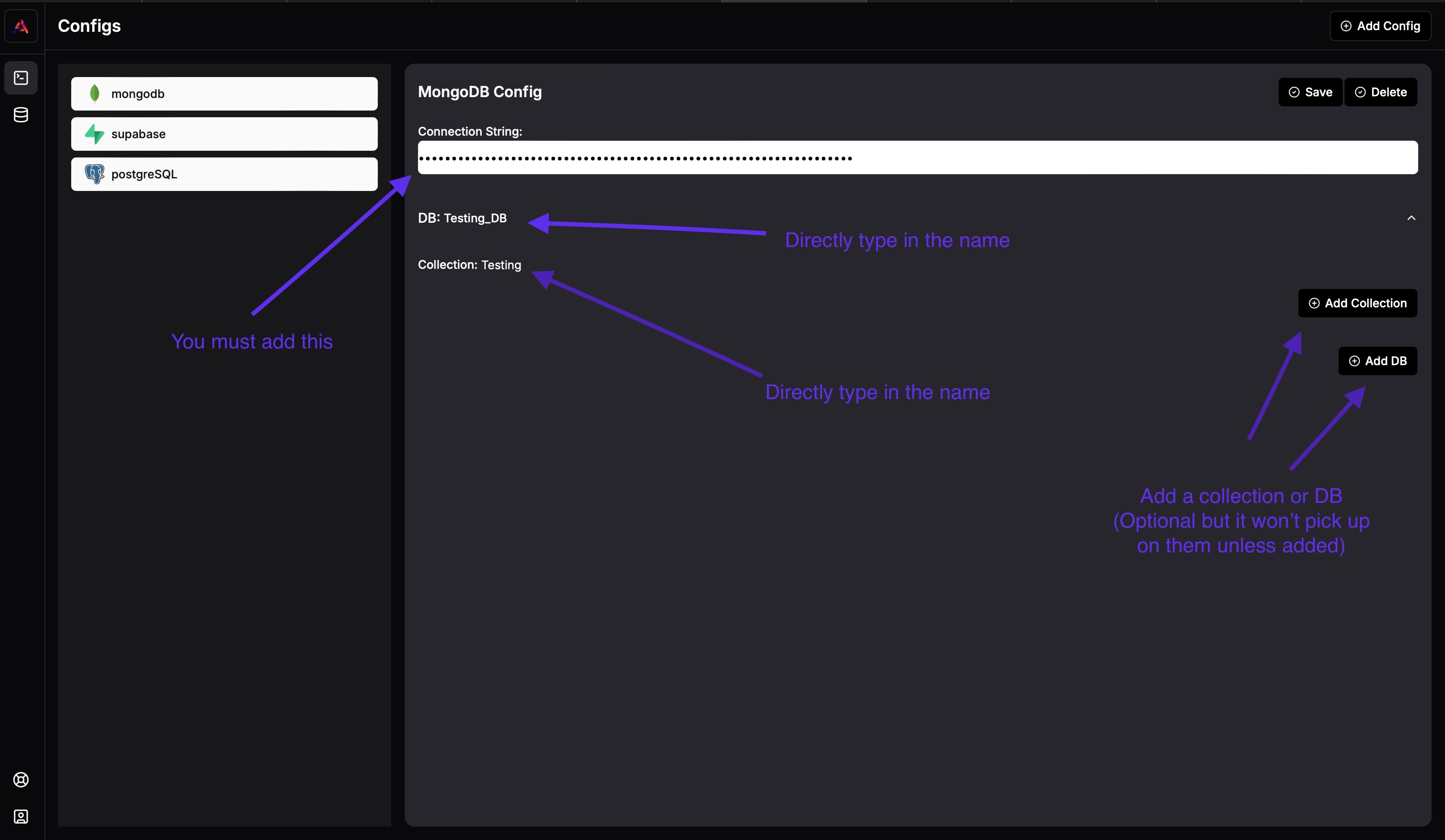Click the app logo icon
Image resolution: width=1445 pixels, height=840 pixels.
[21, 26]
